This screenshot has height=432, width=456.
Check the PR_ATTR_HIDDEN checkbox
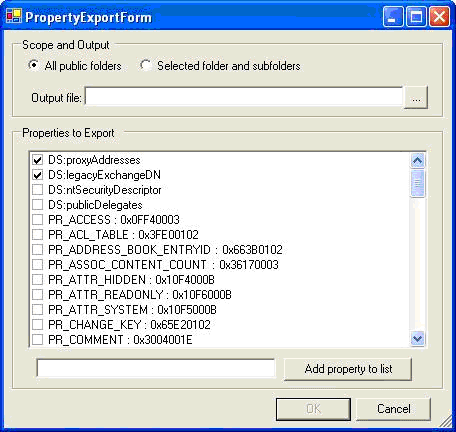tap(38, 280)
